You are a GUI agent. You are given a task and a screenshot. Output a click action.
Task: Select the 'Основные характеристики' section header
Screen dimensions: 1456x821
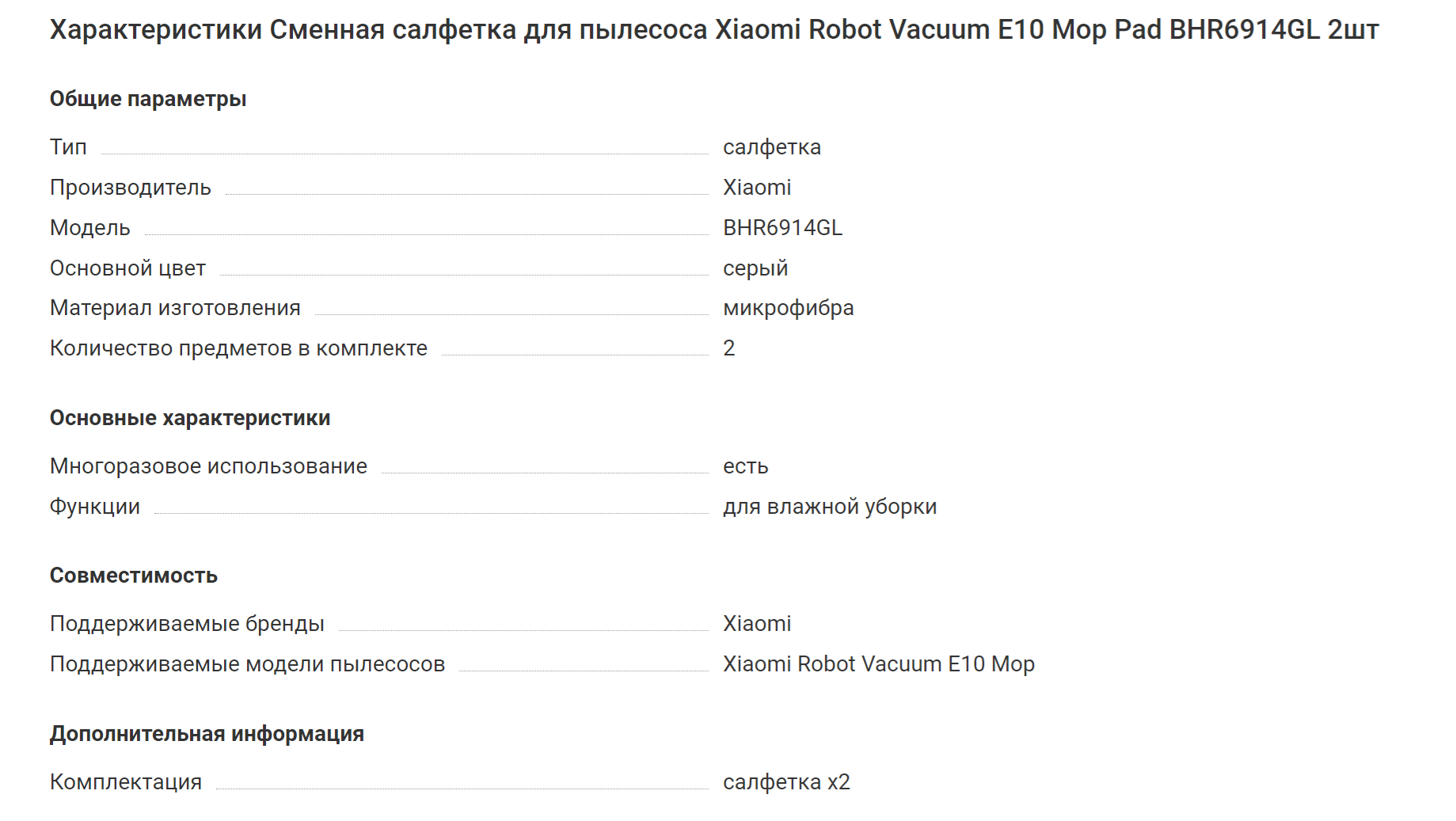190,418
